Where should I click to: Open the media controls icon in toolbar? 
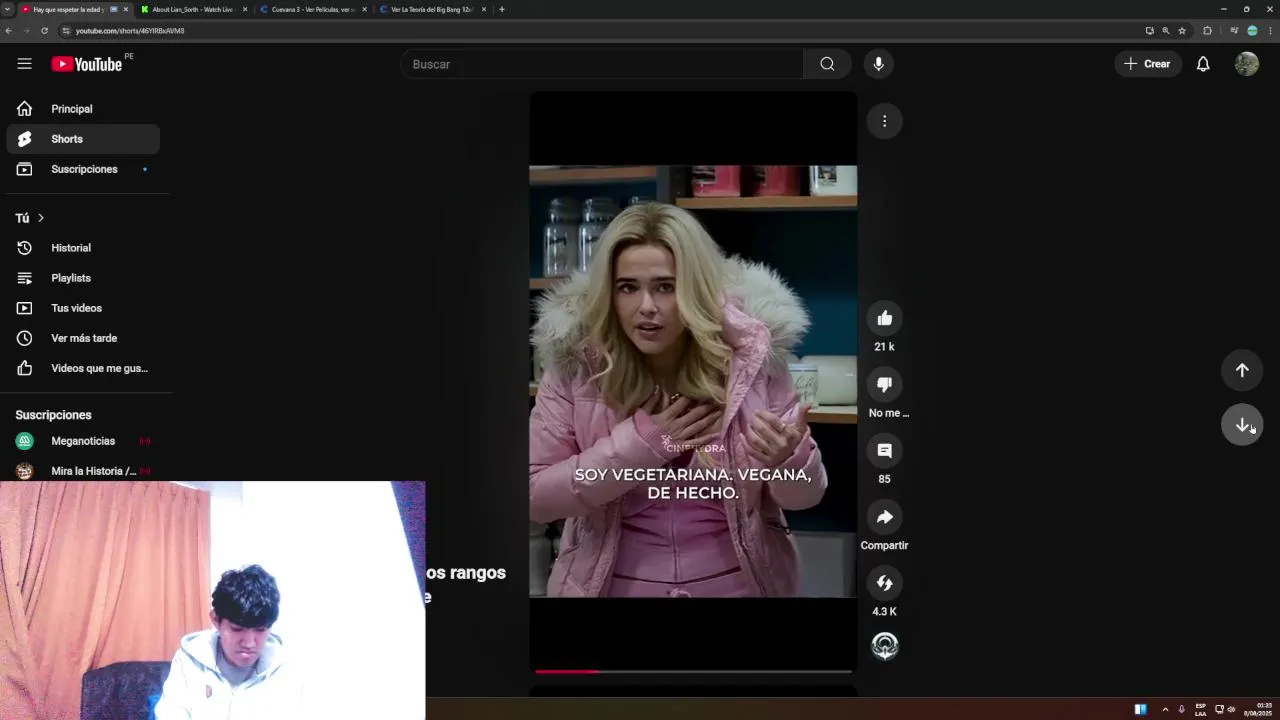click(1233, 31)
